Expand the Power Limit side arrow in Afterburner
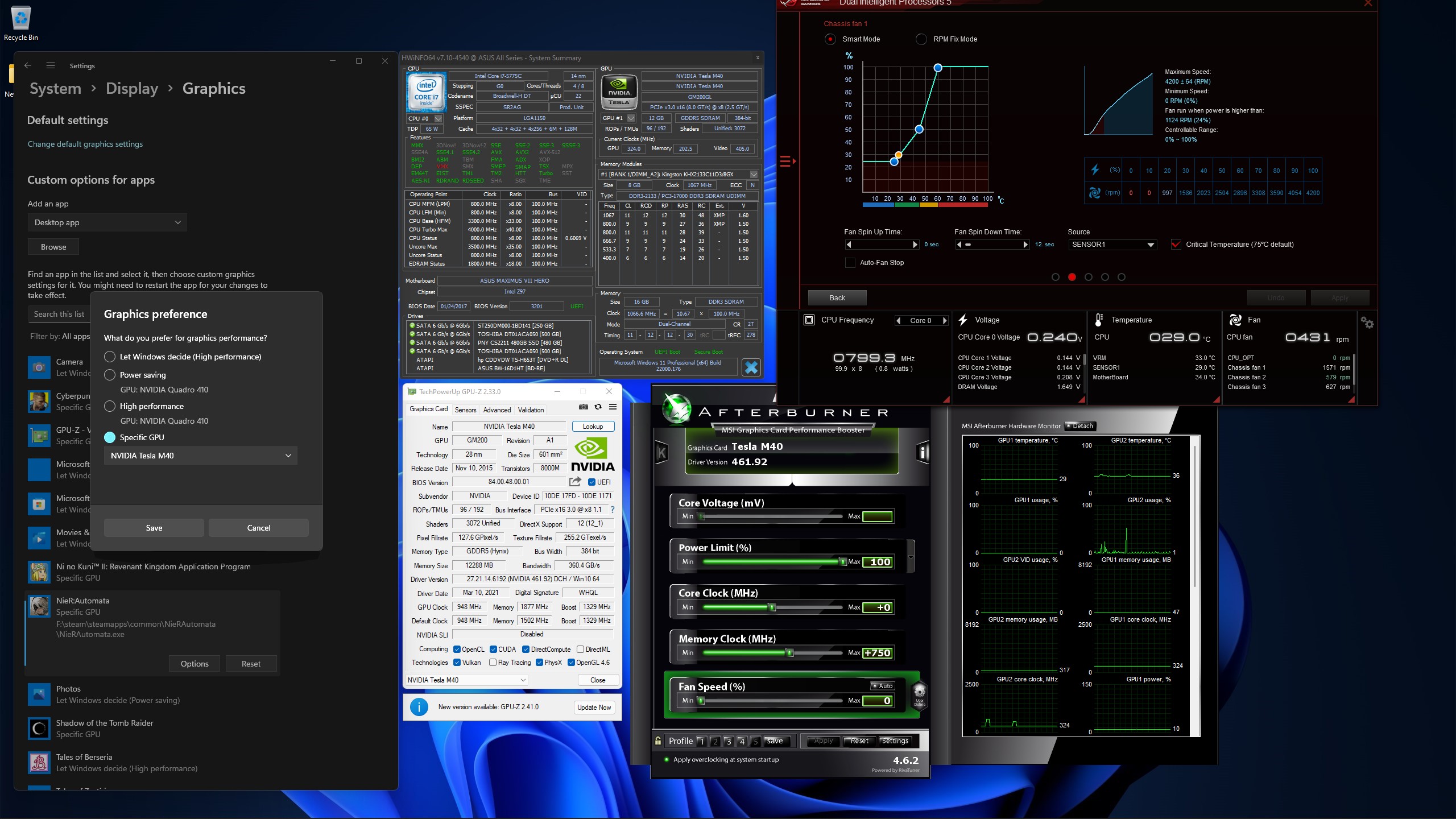This screenshot has height=819, width=1456. pos(911,557)
